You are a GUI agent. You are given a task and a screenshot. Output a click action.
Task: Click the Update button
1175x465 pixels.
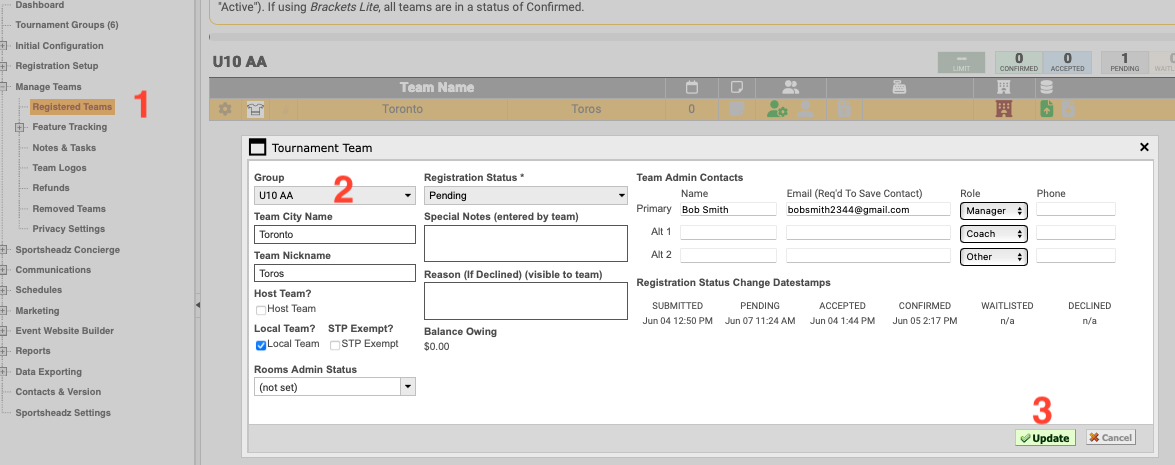[x=1045, y=438]
